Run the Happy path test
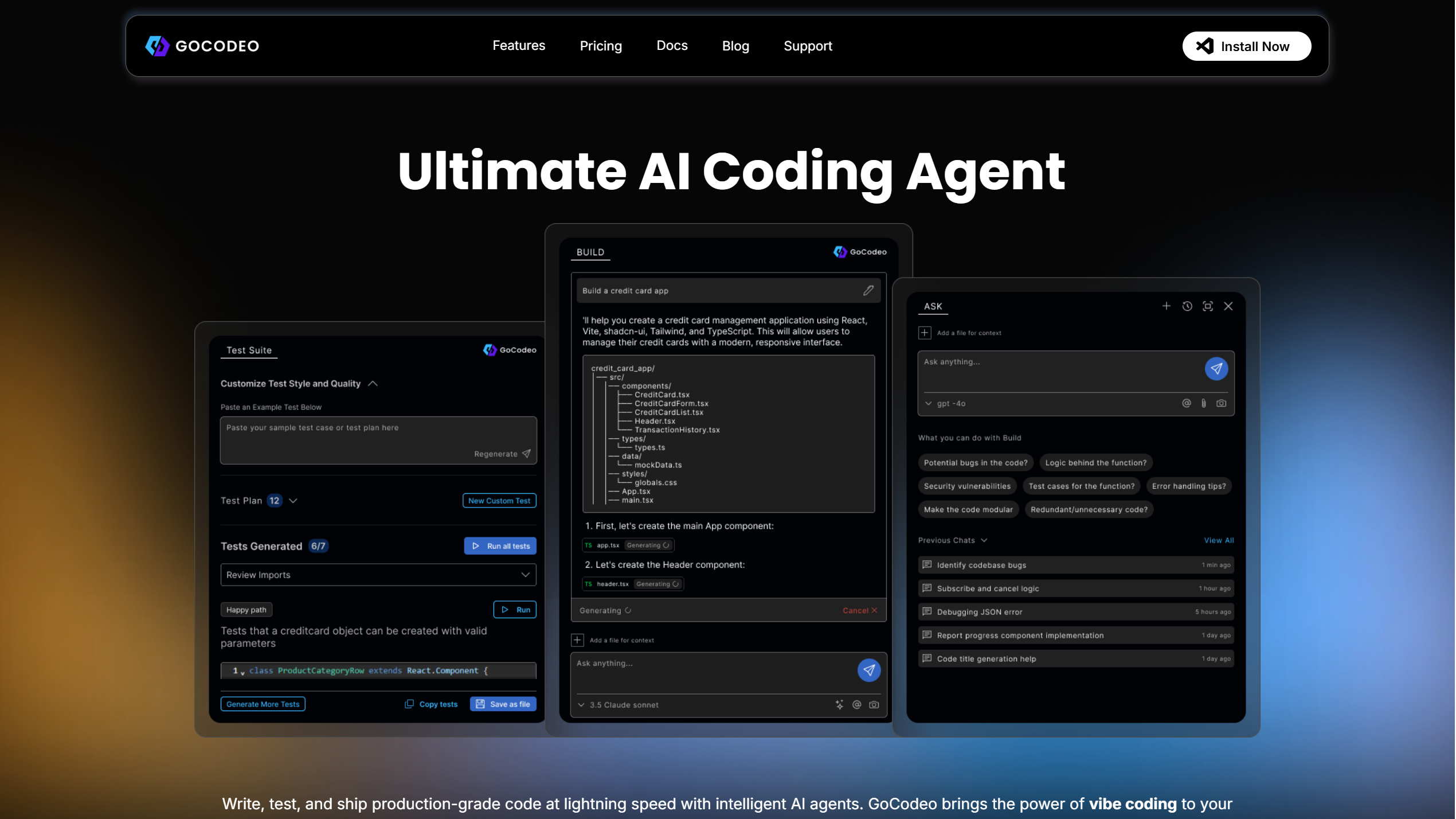The image size is (1456, 819). point(515,610)
